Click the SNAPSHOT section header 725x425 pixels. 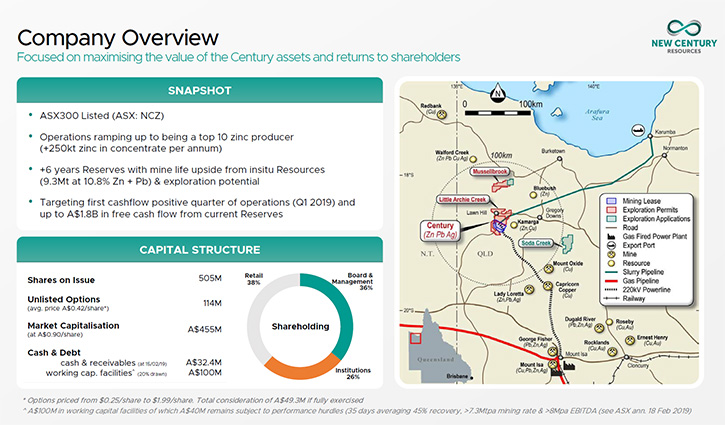pyautogui.click(x=200, y=90)
